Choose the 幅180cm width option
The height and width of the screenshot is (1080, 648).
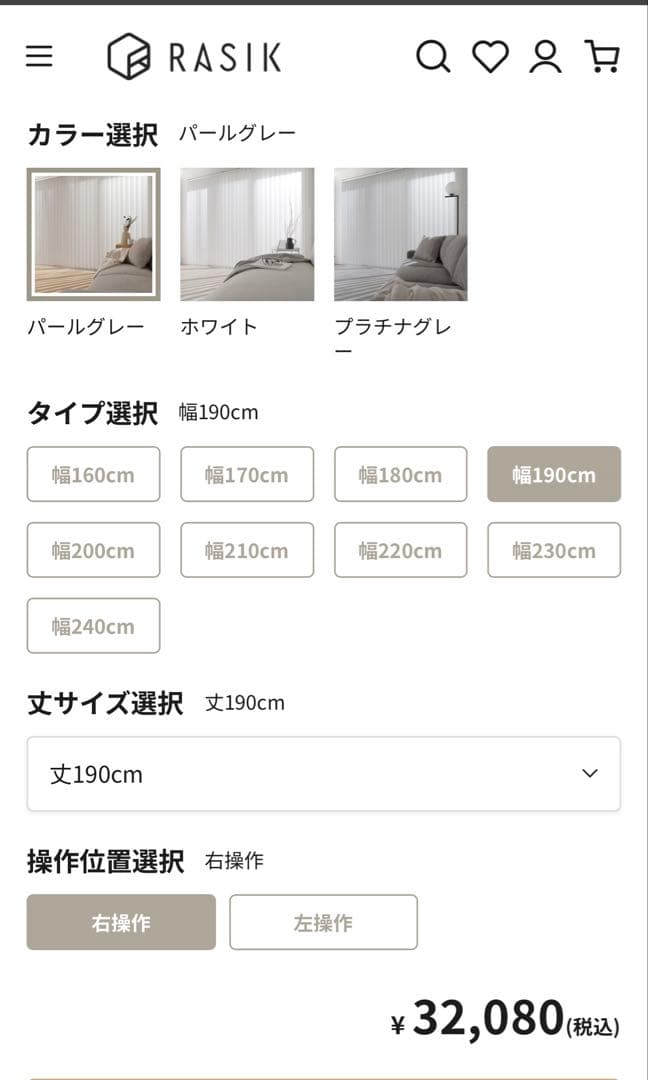tap(400, 474)
